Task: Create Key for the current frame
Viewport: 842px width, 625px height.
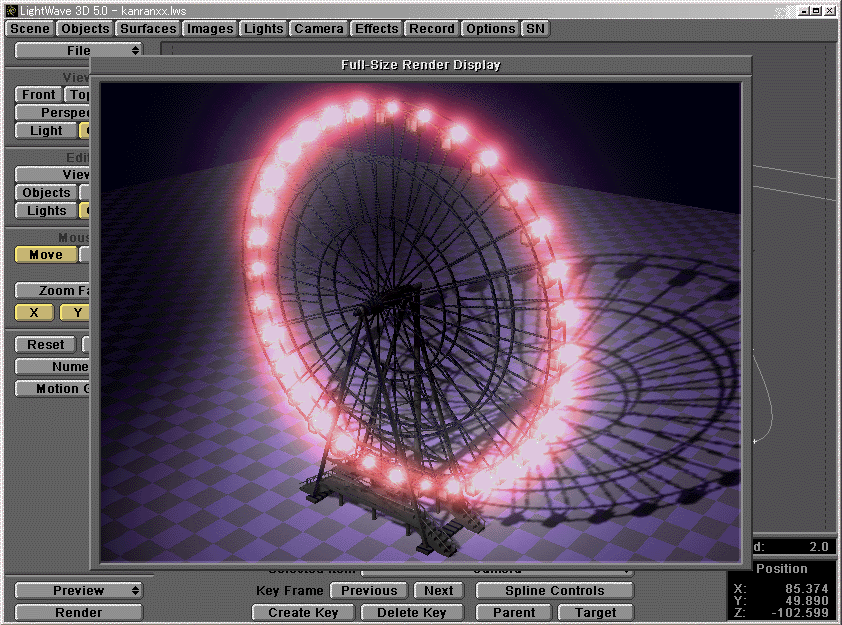Action: pos(302,612)
